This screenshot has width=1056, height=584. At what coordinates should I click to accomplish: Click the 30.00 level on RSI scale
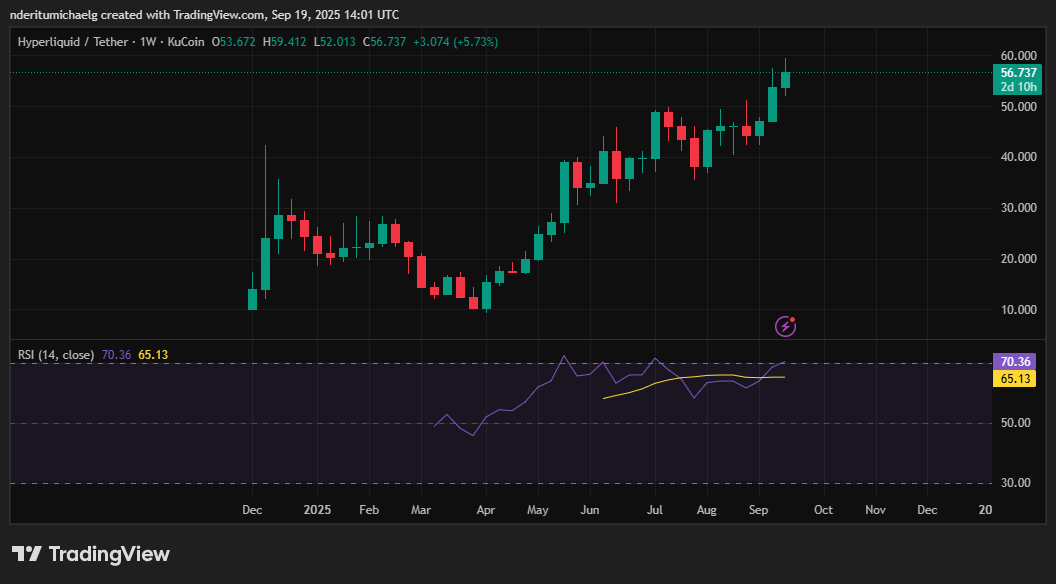click(1014, 483)
